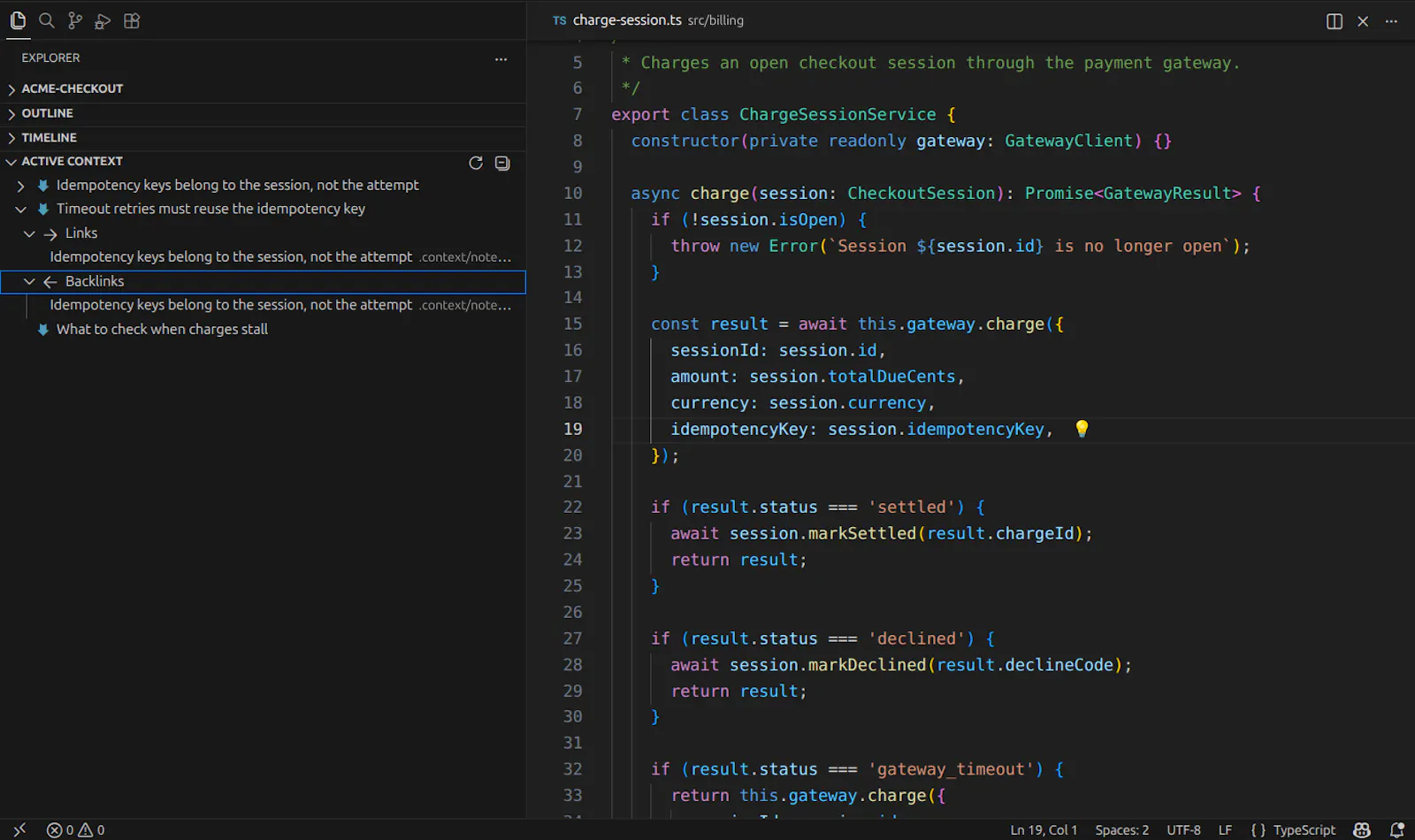1415x840 pixels.
Task: Click 'Promise<GatewayResult>' return type on line 10
Action: pyautogui.click(x=1133, y=194)
